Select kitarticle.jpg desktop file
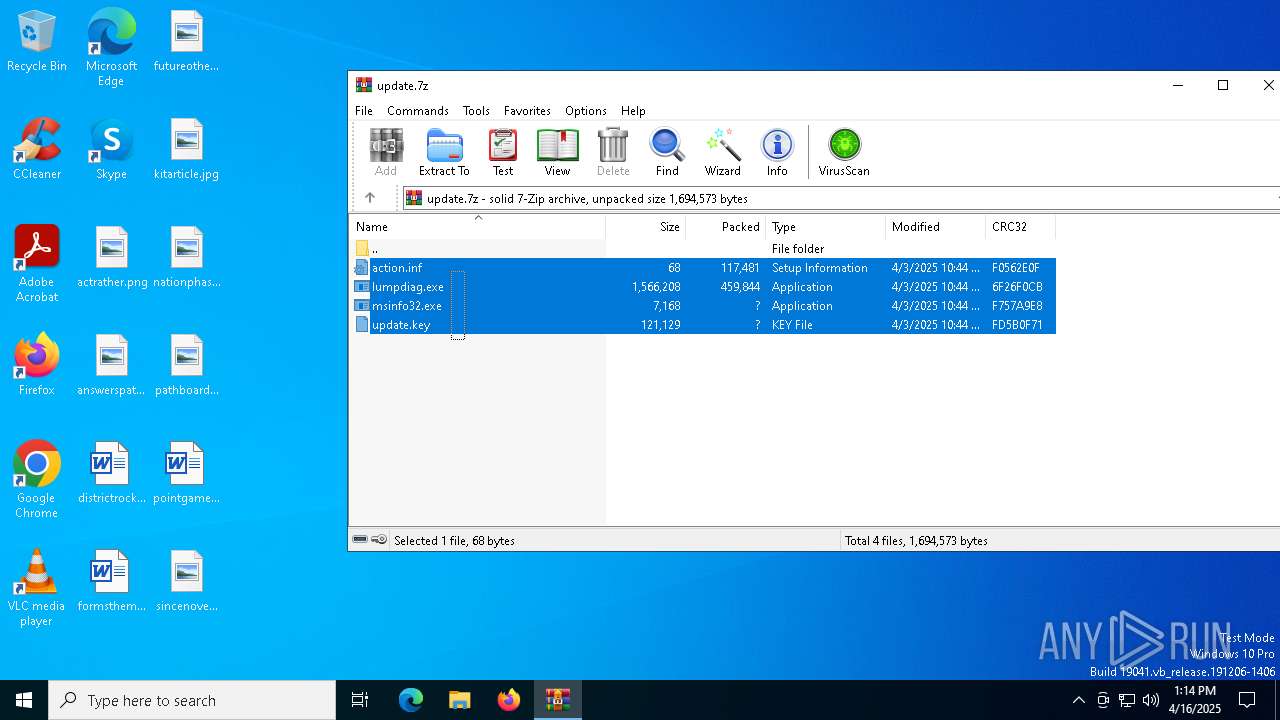 click(x=186, y=149)
